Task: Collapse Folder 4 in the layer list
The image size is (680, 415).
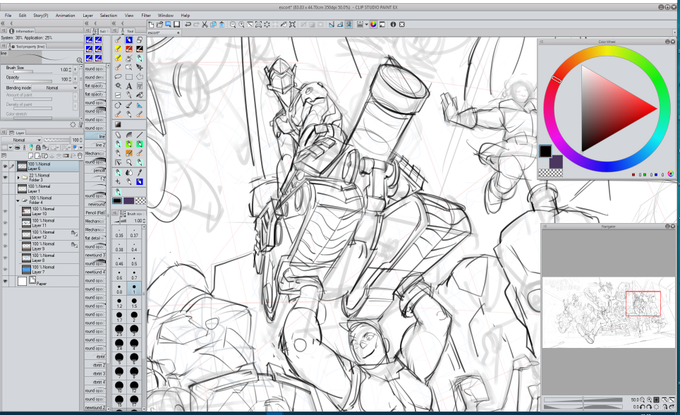Action: point(18,200)
